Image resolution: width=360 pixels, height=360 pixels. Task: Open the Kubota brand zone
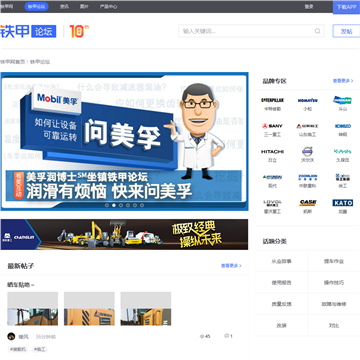coord(342,155)
